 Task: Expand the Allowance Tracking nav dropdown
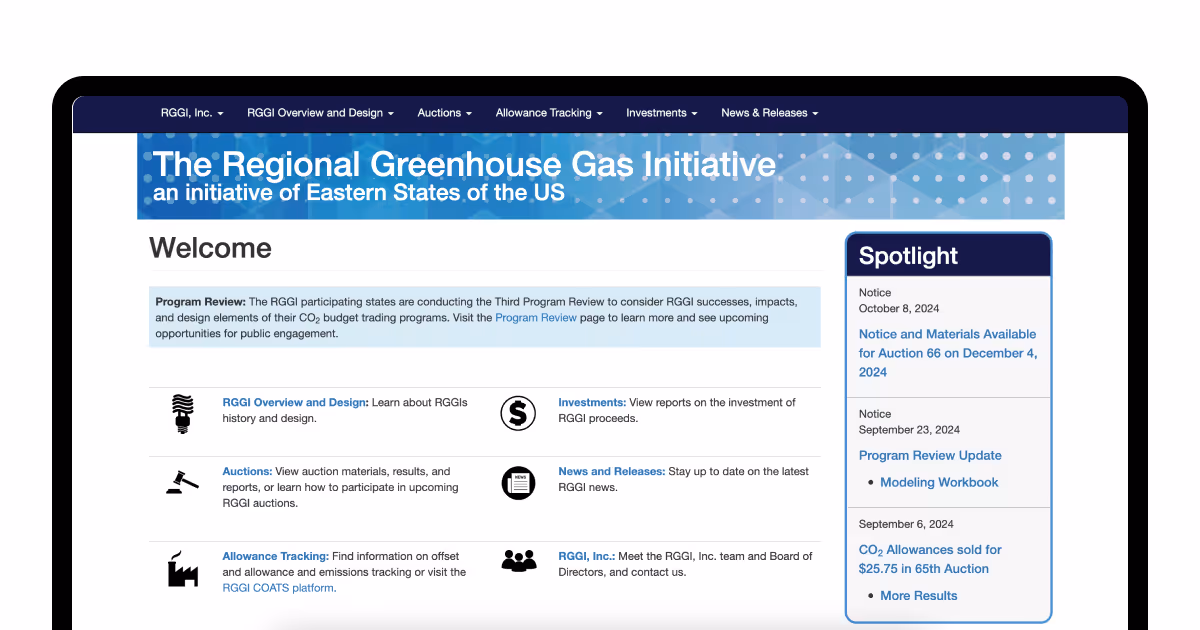point(549,113)
